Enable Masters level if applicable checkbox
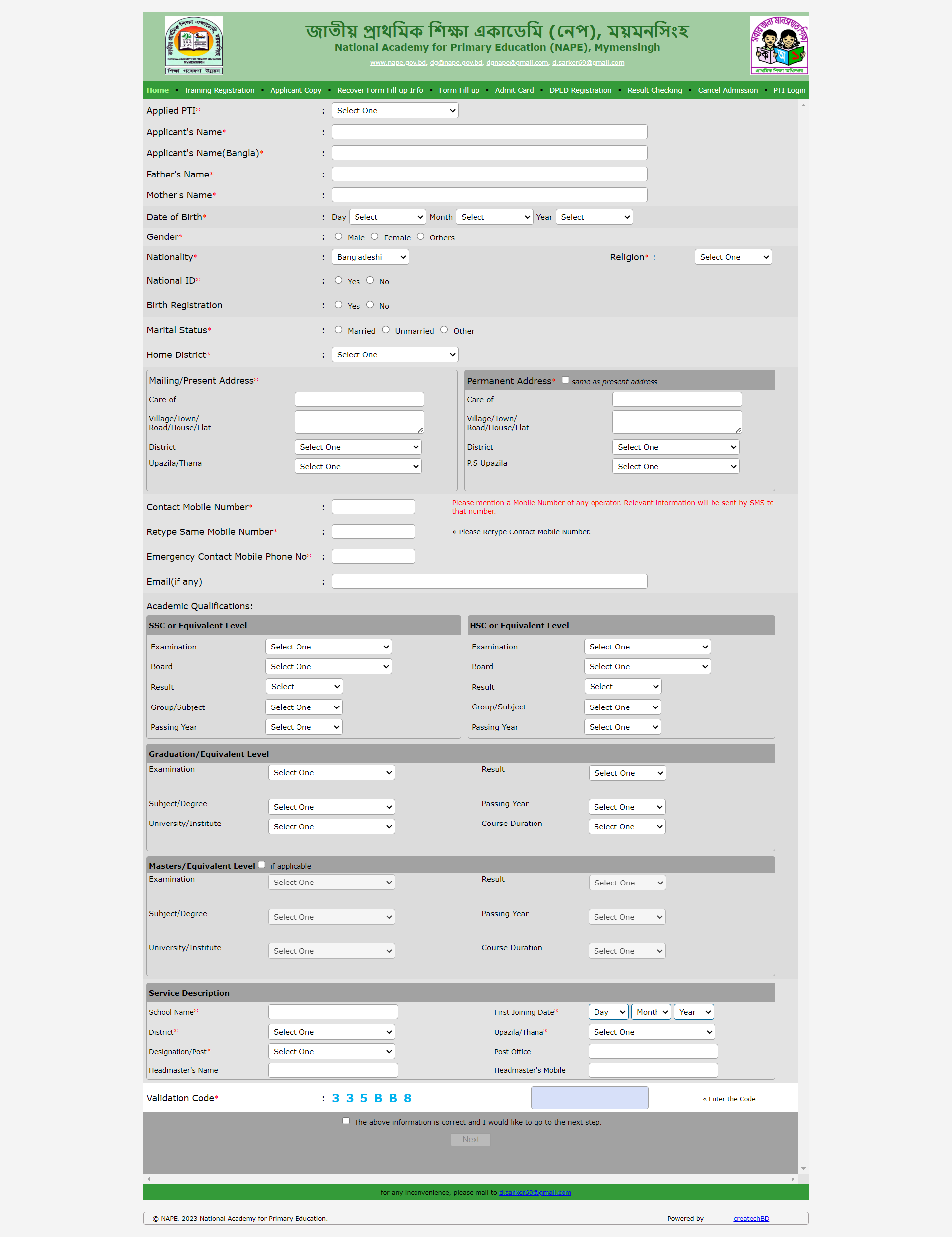The height and width of the screenshot is (1237, 952). click(x=262, y=864)
